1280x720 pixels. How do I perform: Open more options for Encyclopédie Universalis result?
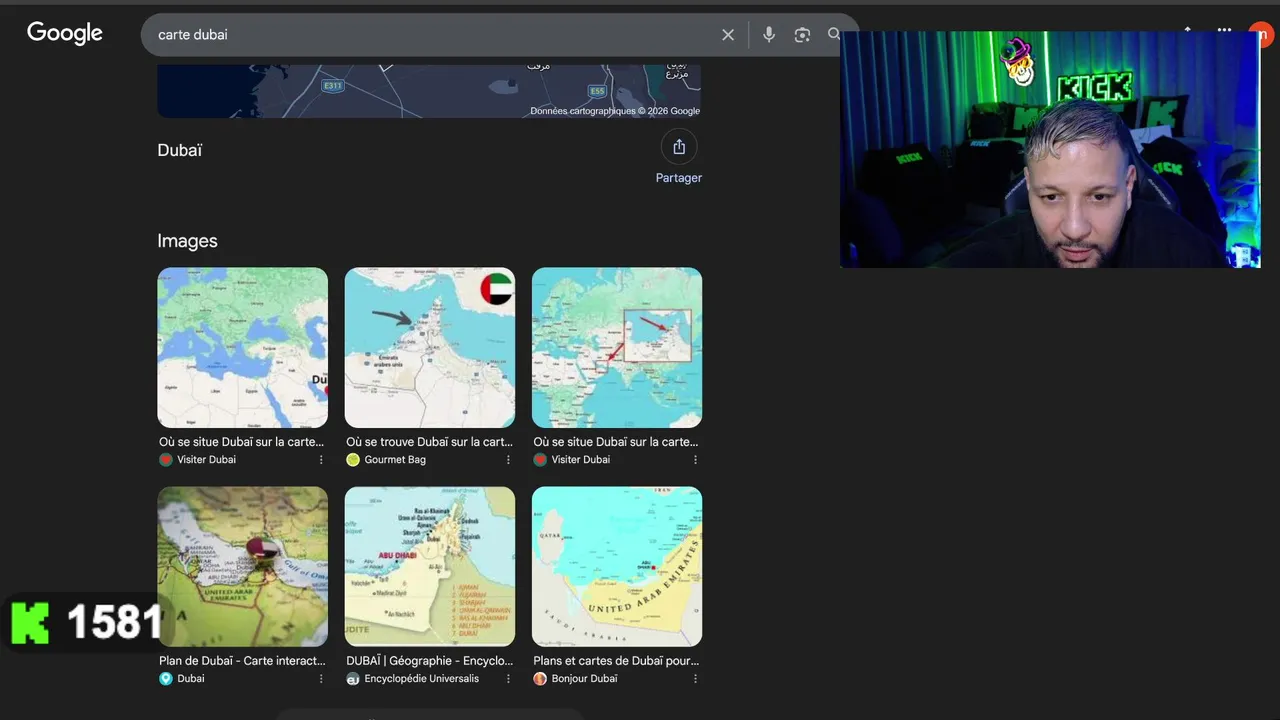coord(508,679)
